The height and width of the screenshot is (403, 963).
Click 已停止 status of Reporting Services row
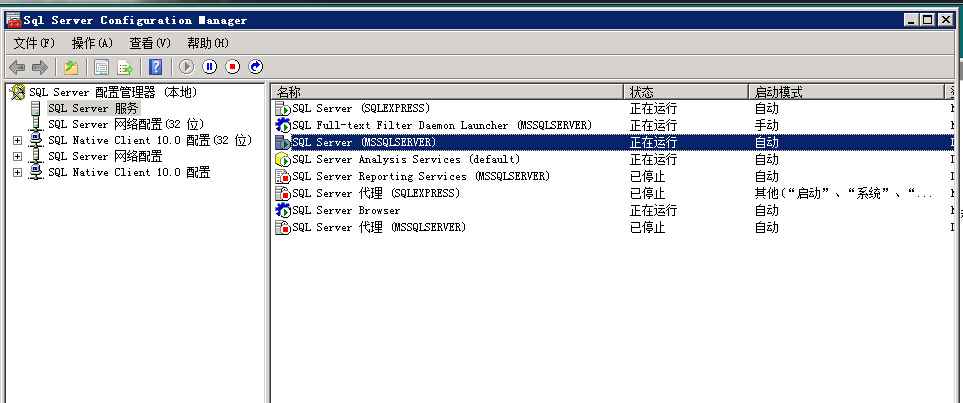(x=648, y=176)
